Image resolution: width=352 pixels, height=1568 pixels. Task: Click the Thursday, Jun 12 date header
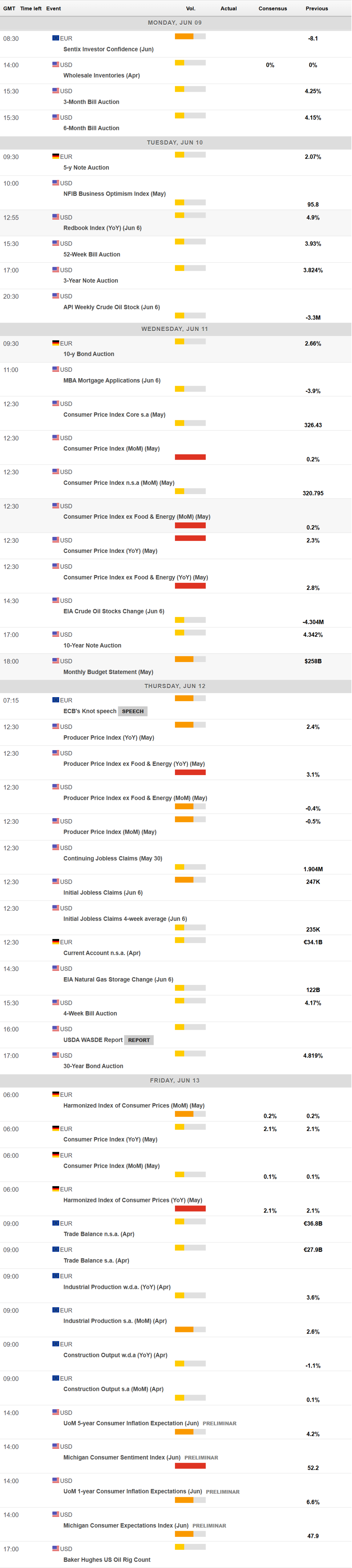(x=176, y=686)
